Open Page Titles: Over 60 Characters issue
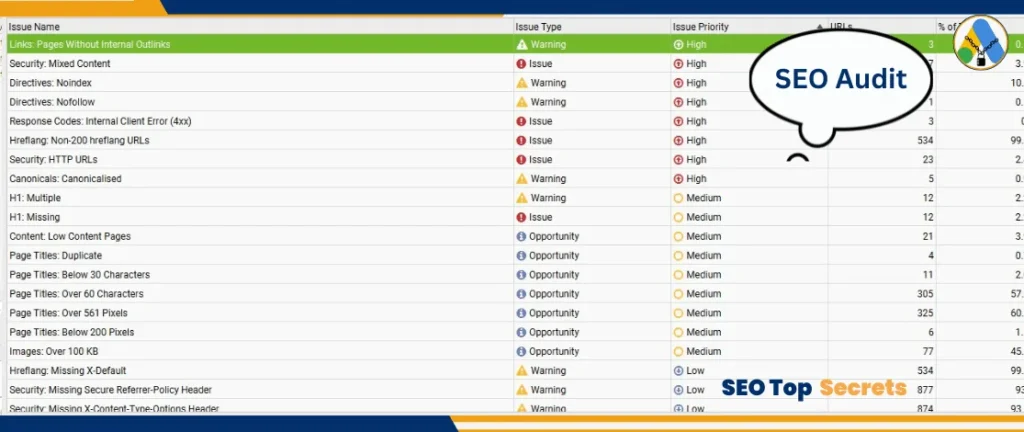The height and width of the screenshot is (432, 1024). tap(76, 294)
